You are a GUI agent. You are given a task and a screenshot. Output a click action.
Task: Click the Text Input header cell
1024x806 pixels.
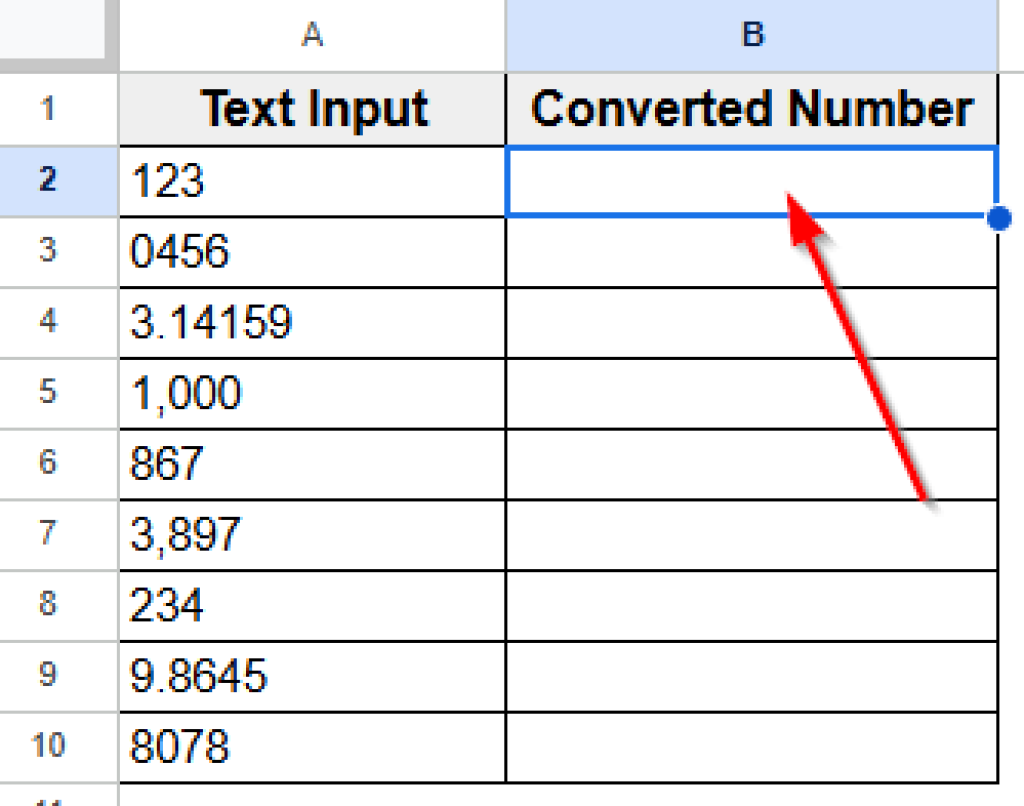[x=313, y=109]
